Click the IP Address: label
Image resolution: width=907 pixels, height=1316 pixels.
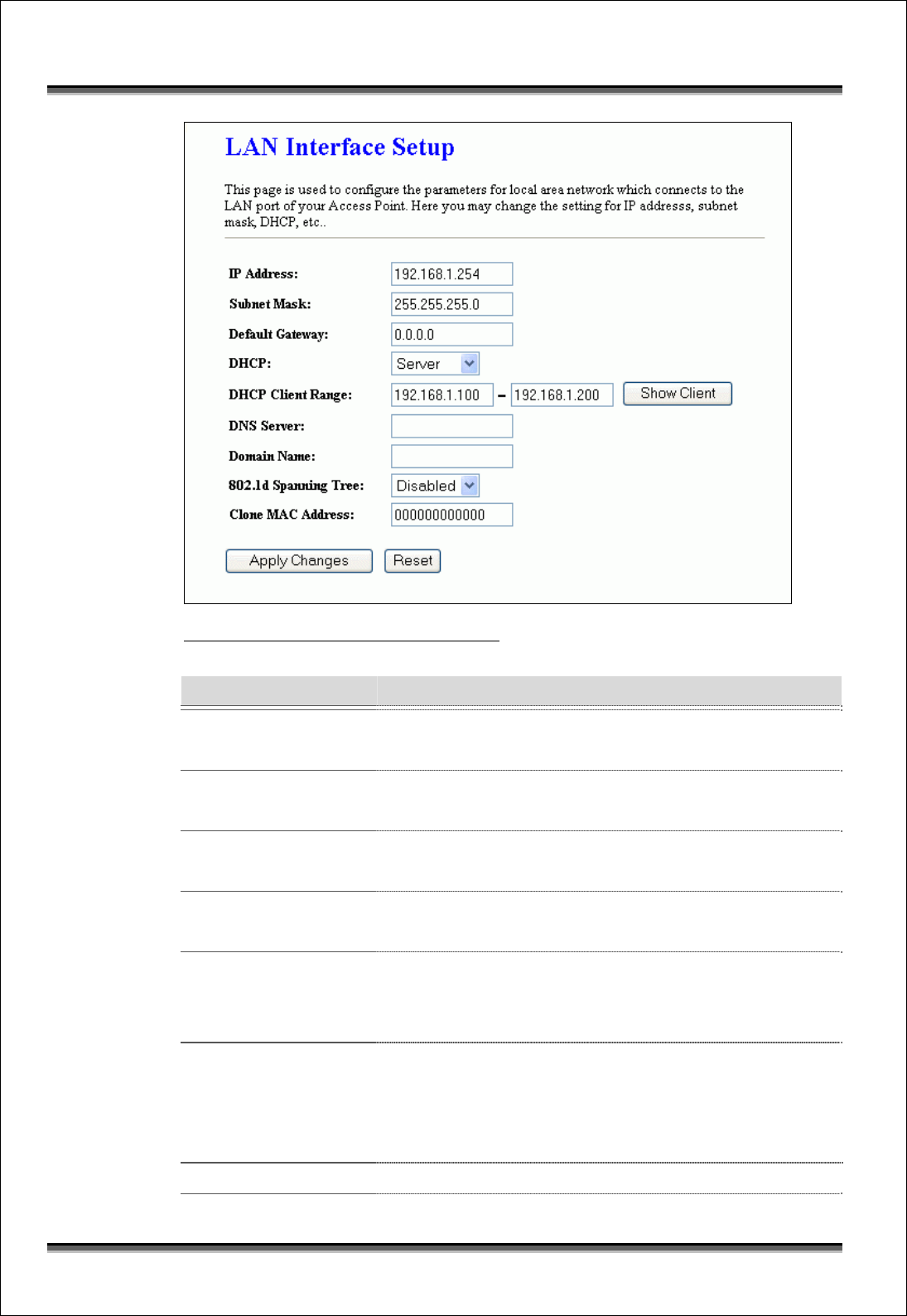coord(263,274)
